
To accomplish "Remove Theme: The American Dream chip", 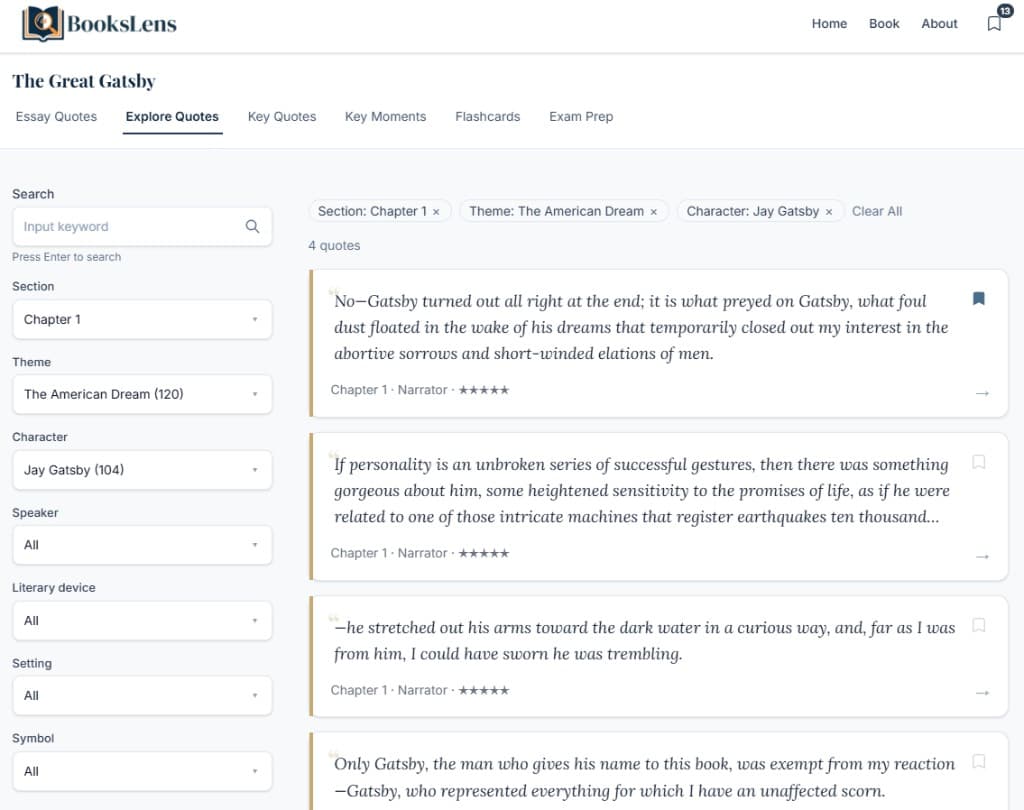I will [x=654, y=212].
